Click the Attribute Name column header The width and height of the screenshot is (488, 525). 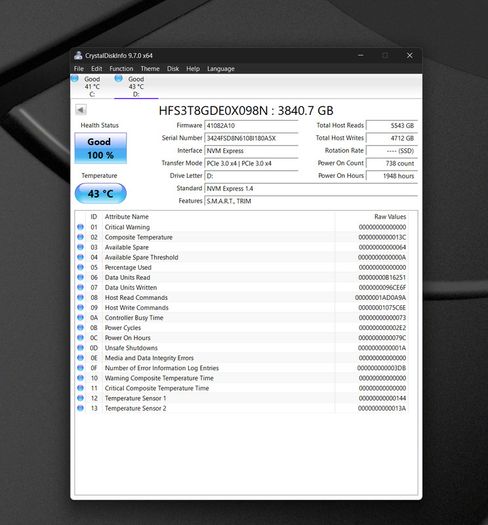(x=127, y=217)
